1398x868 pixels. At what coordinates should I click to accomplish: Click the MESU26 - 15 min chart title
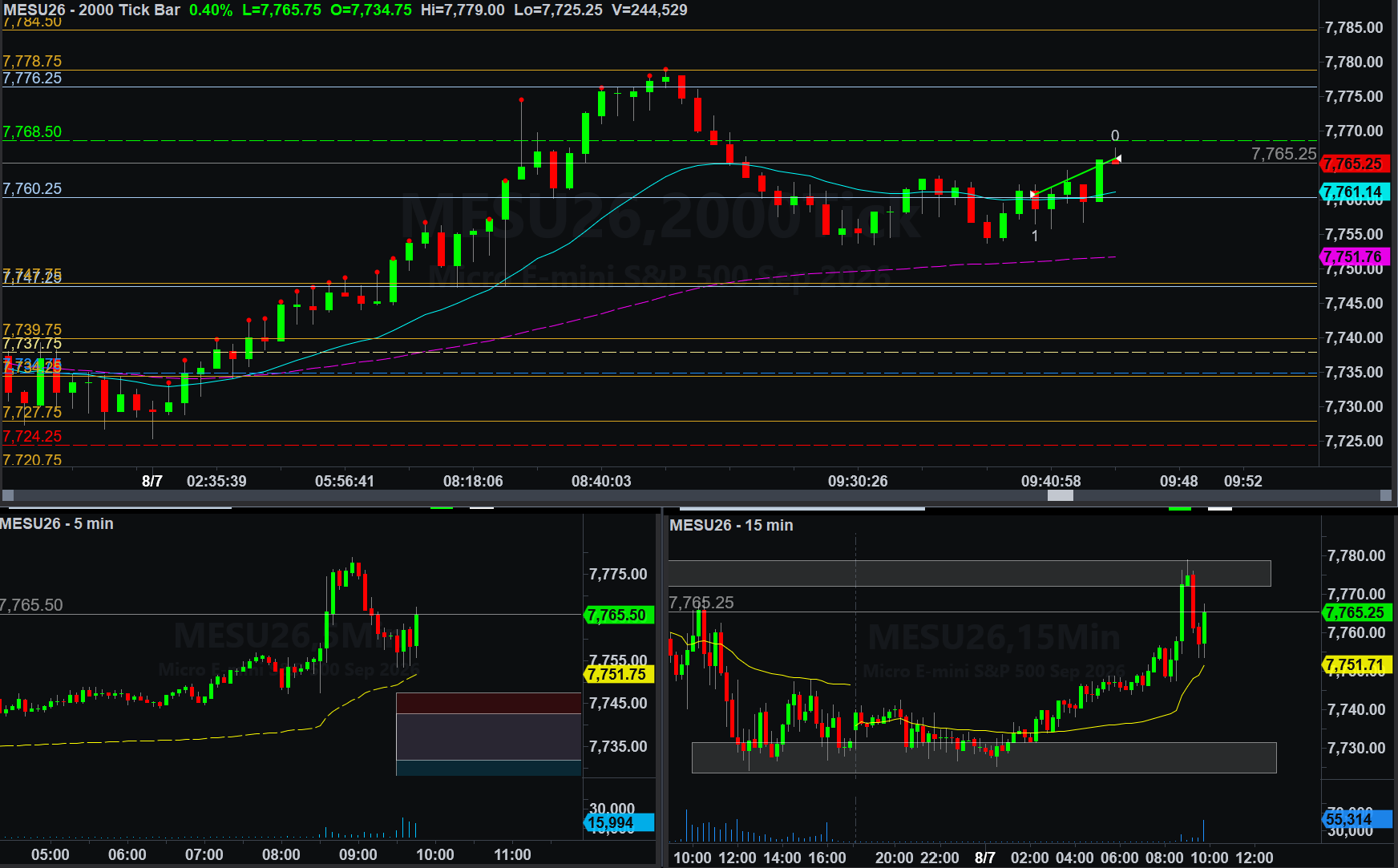731,526
